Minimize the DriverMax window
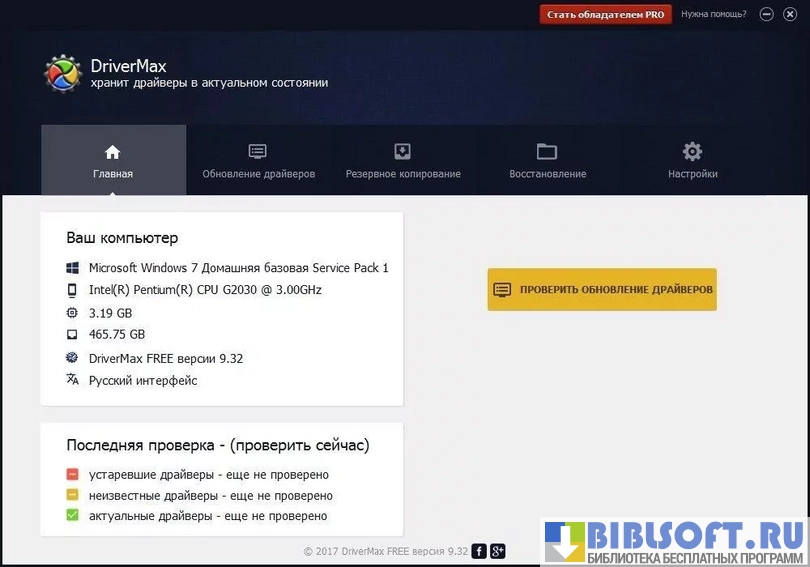The width and height of the screenshot is (810, 567). [x=767, y=14]
